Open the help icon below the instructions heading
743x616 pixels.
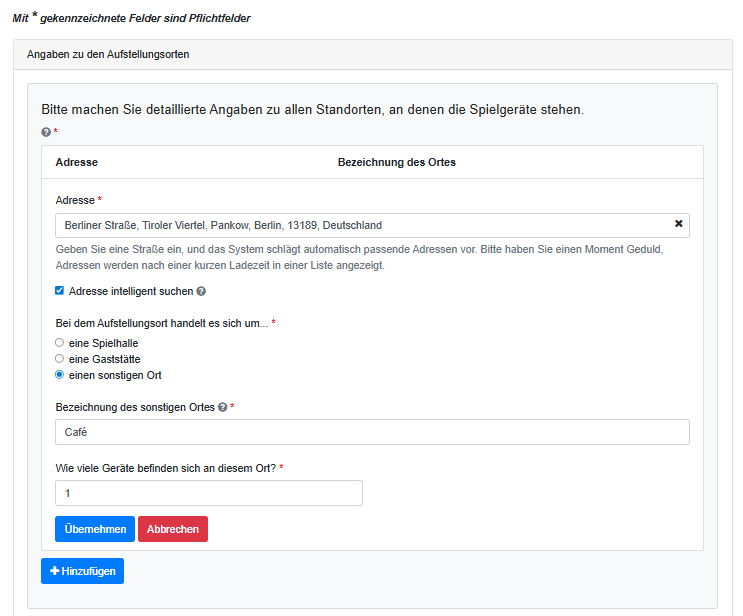(46, 132)
